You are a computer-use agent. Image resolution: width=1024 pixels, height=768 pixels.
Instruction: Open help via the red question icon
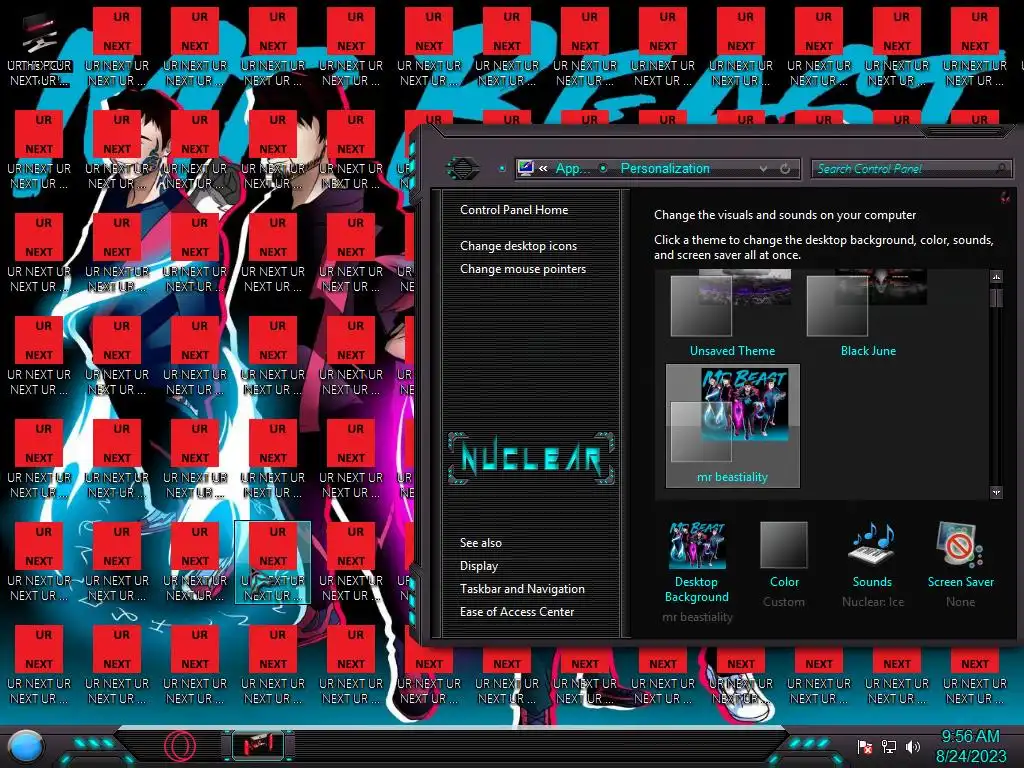(x=1005, y=197)
